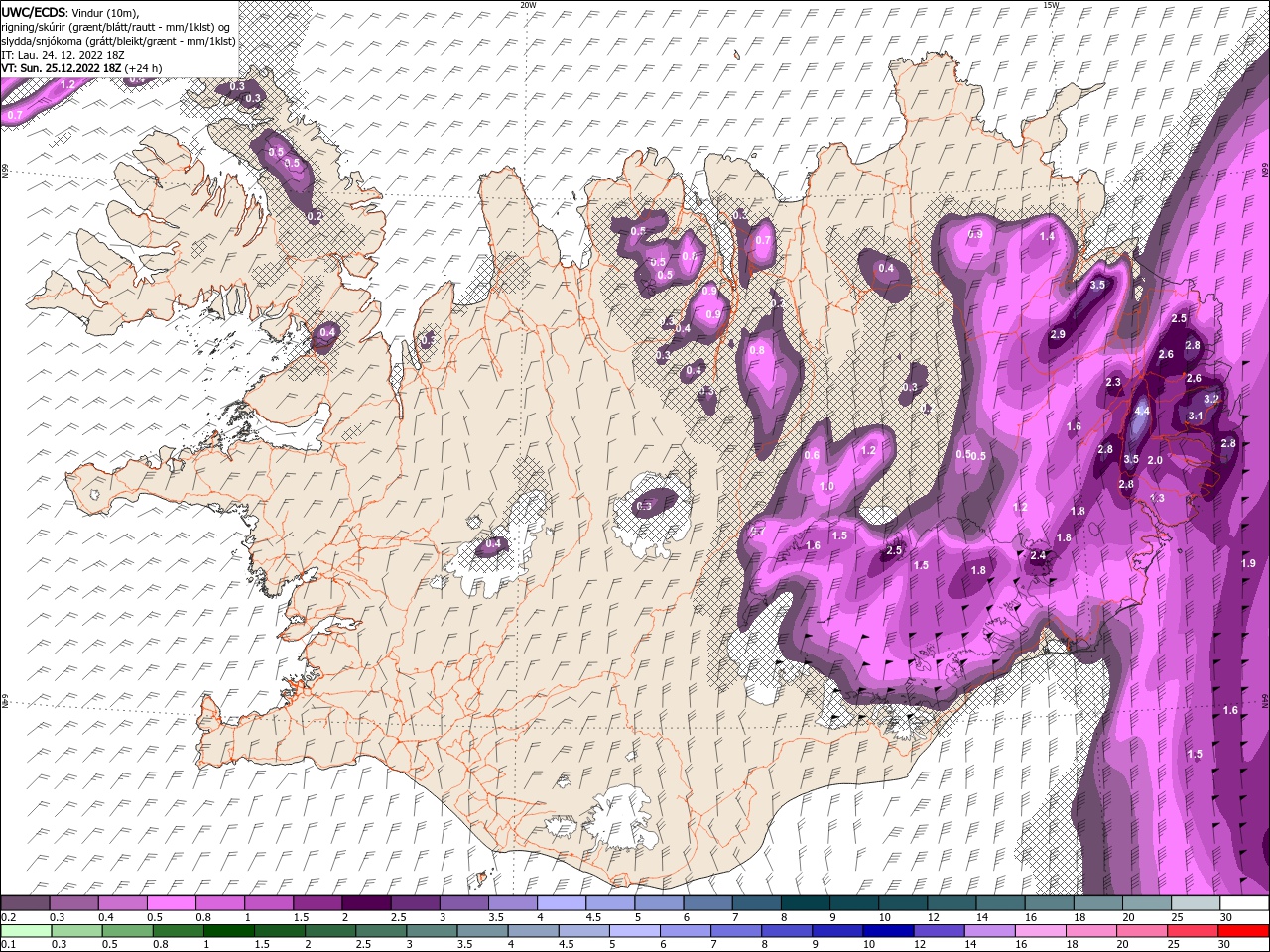Pick the pale grey 25 snow legend swatch
This screenshot has height=952, width=1270.
1196,903
